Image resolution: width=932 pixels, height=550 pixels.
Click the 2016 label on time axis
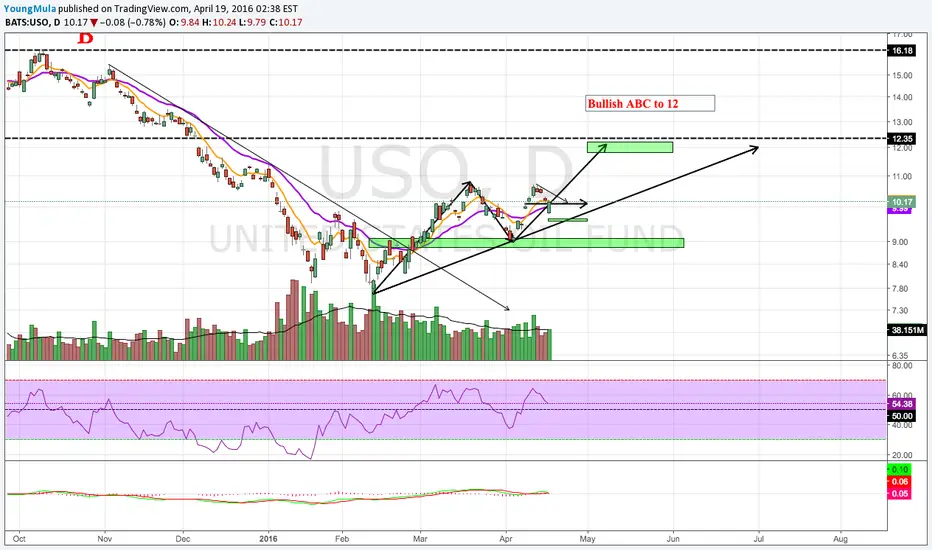[x=269, y=539]
